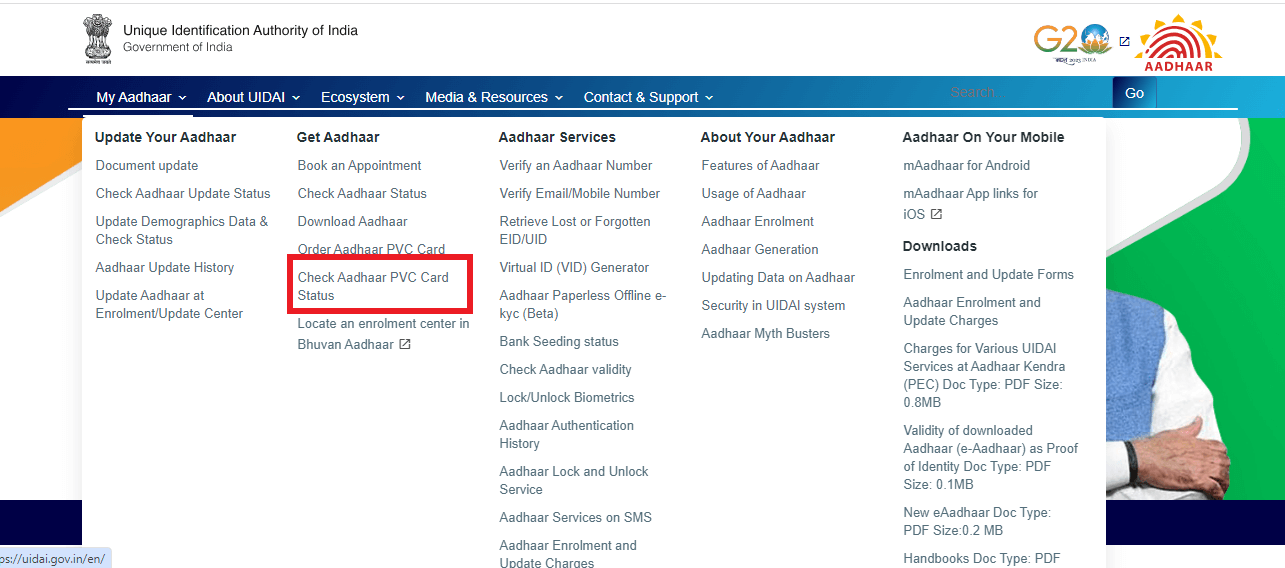
Task: Open the Ecosystem dropdown menu
Action: point(362,97)
